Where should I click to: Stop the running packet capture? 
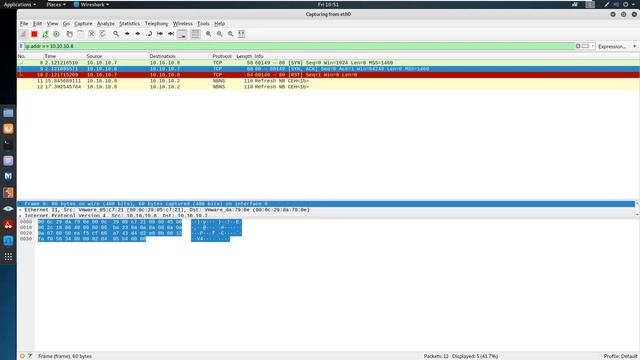click(34, 34)
